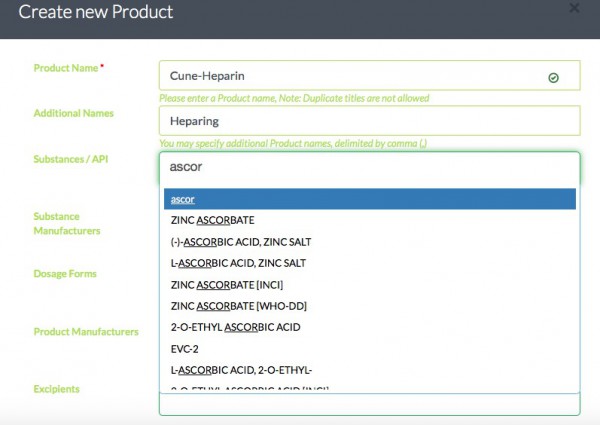The image size is (600, 425).
Task: Click the Product Manufacturers label
Action: tap(86, 332)
